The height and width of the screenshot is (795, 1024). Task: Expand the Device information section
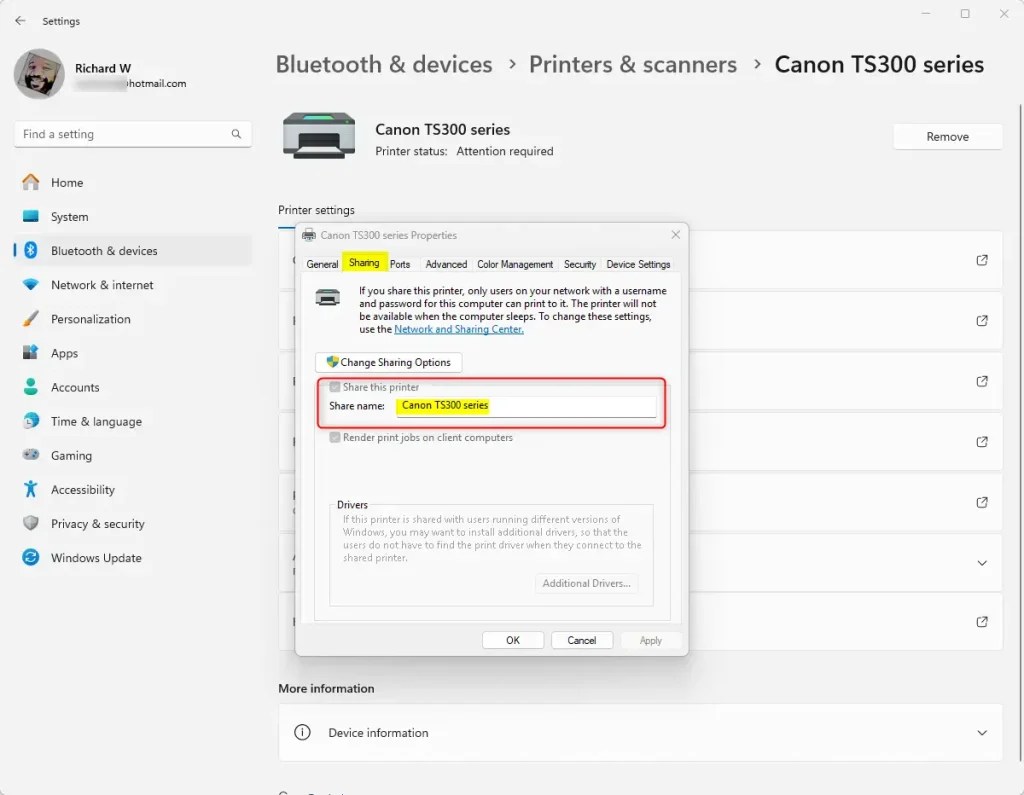(981, 732)
